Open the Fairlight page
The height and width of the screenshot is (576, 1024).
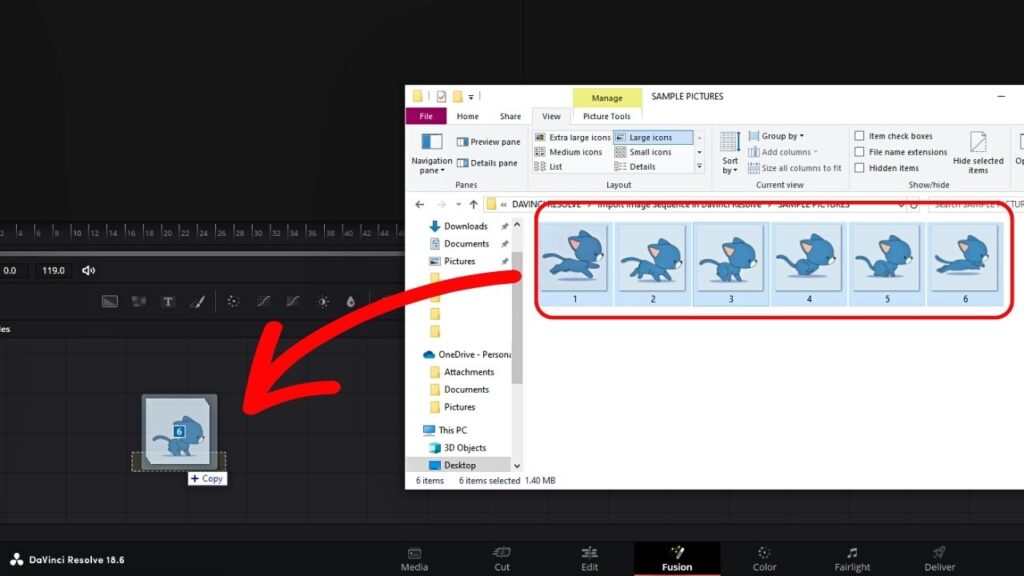coord(851,559)
